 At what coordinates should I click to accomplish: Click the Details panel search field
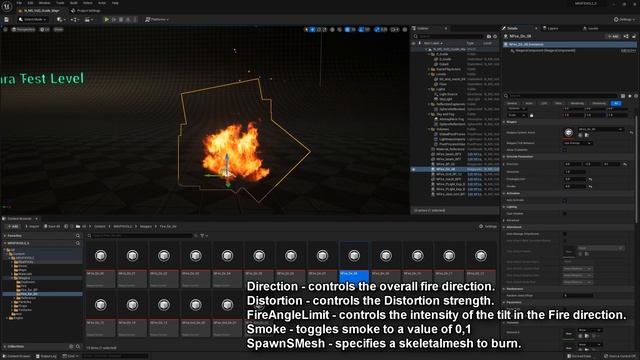click(x=563, y=96)
